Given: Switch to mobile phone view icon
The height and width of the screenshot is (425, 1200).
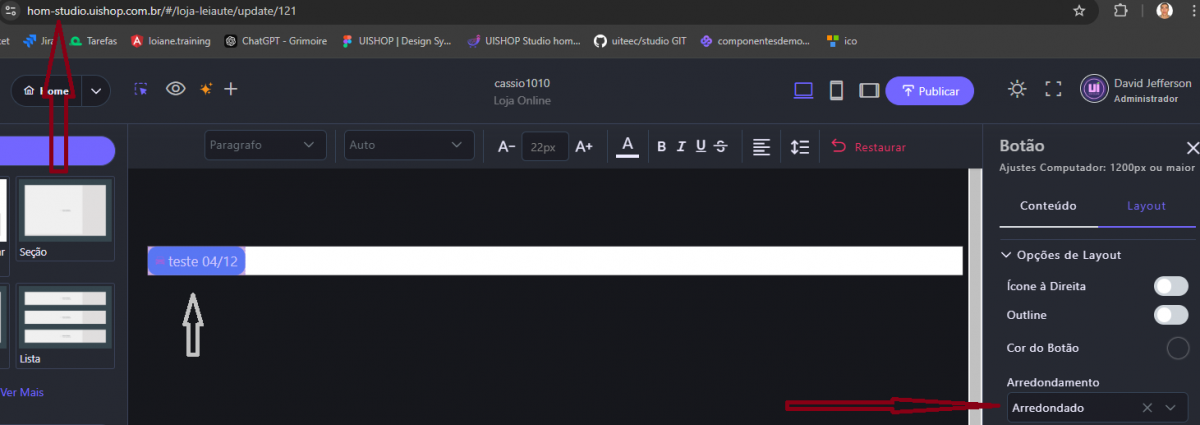Looking at the screenshot, I should [x=836, y=91].
